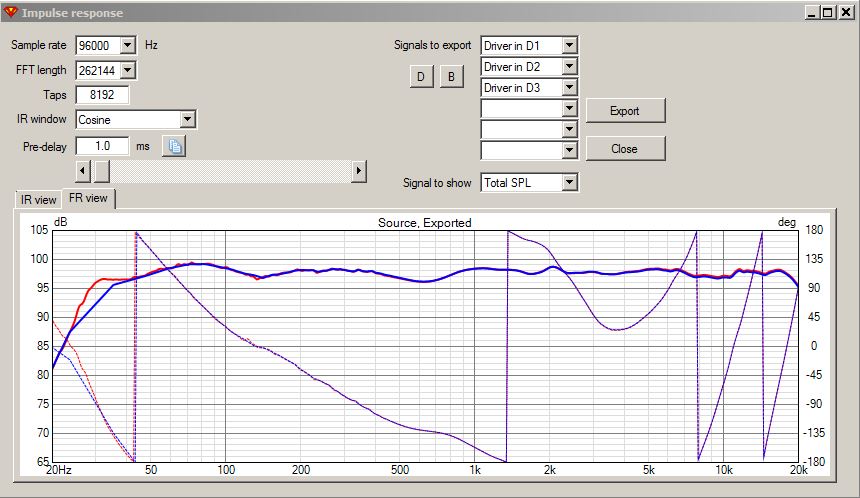Click the Taps input field

pos(102,96)
